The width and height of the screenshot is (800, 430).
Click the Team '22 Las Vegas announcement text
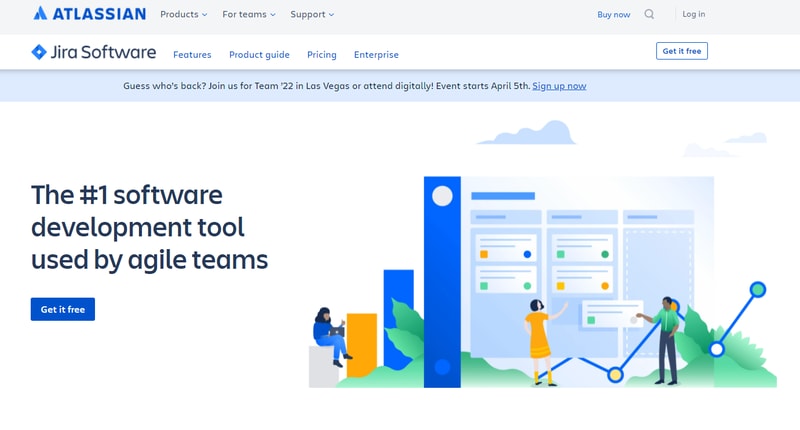click(x=327, y=86)
